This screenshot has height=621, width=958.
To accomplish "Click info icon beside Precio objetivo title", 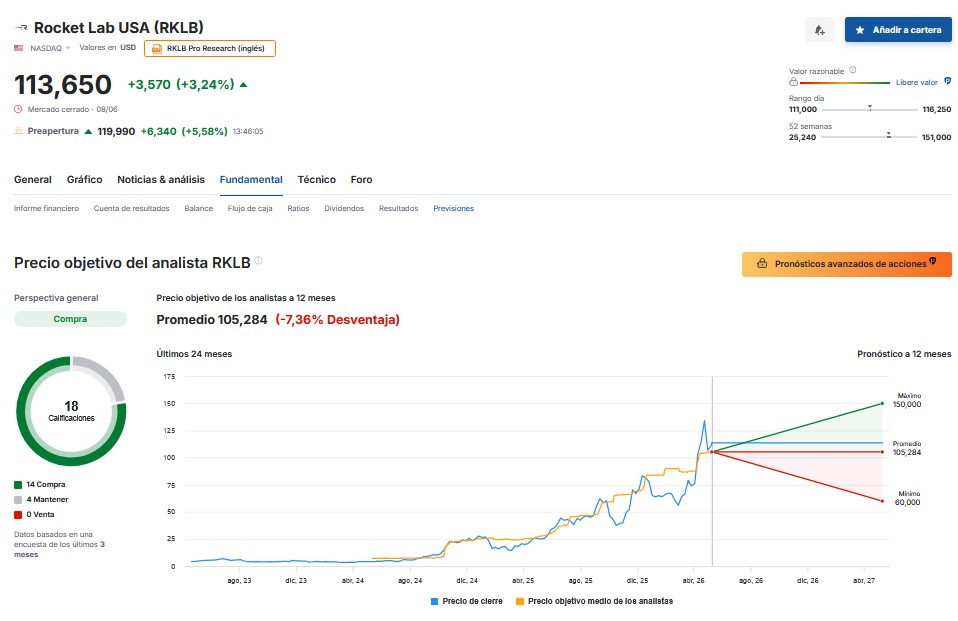I will point(258,260).
